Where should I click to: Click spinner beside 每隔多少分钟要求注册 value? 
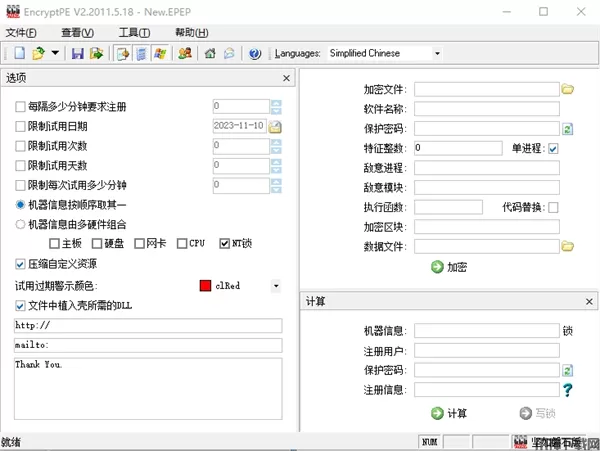pyautogui.click(x=276, y=106)
